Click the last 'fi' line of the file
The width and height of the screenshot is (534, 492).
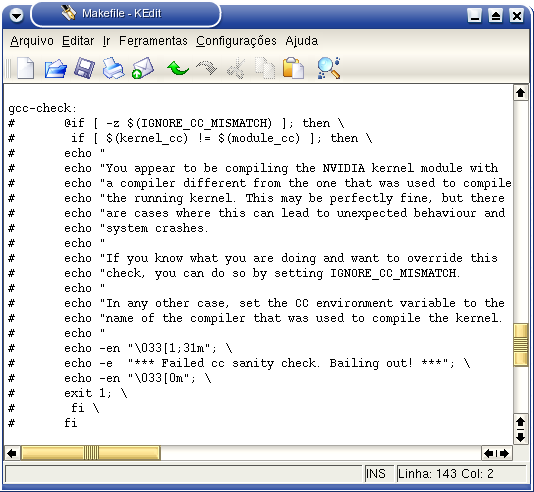click(x=43, y=423)
